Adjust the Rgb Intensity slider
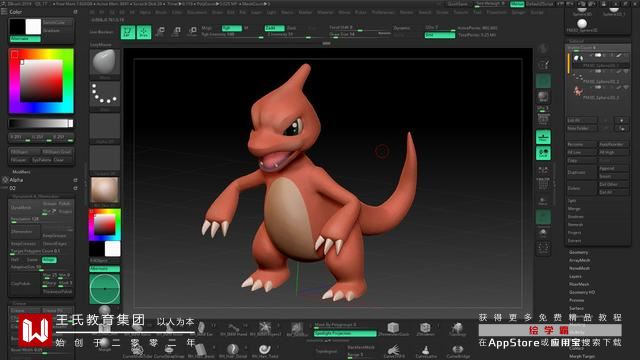Image resolution: width=640 pixels, height=360 pixels. pos(232,35)
